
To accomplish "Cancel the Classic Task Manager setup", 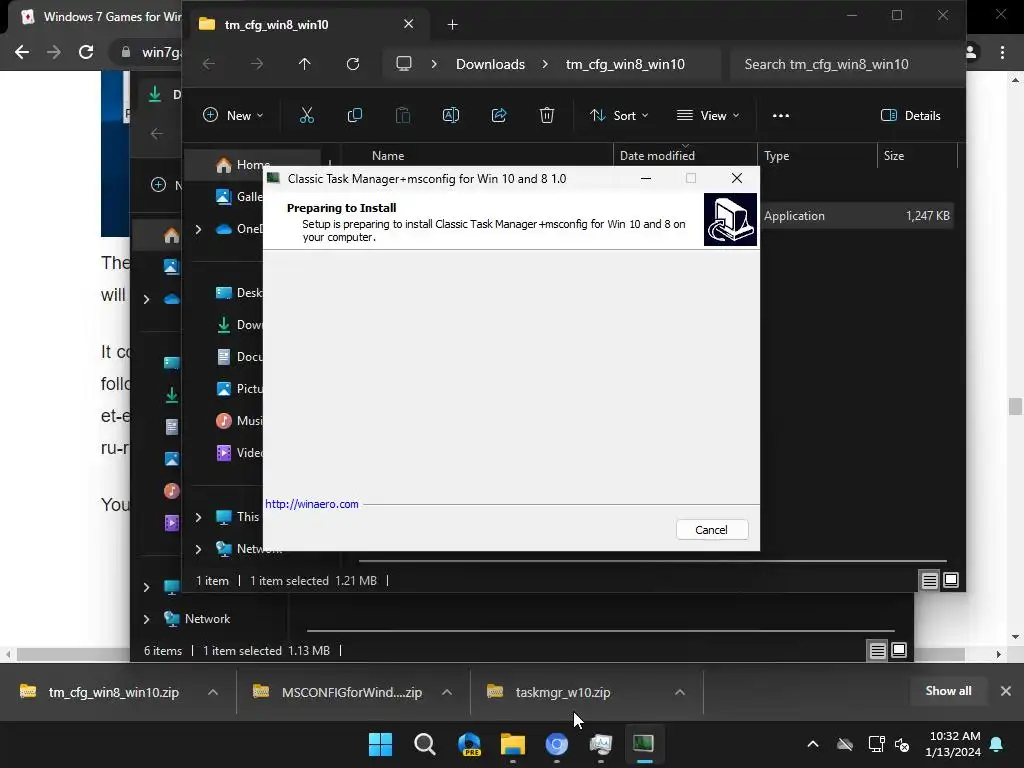I will pos(712,530).
